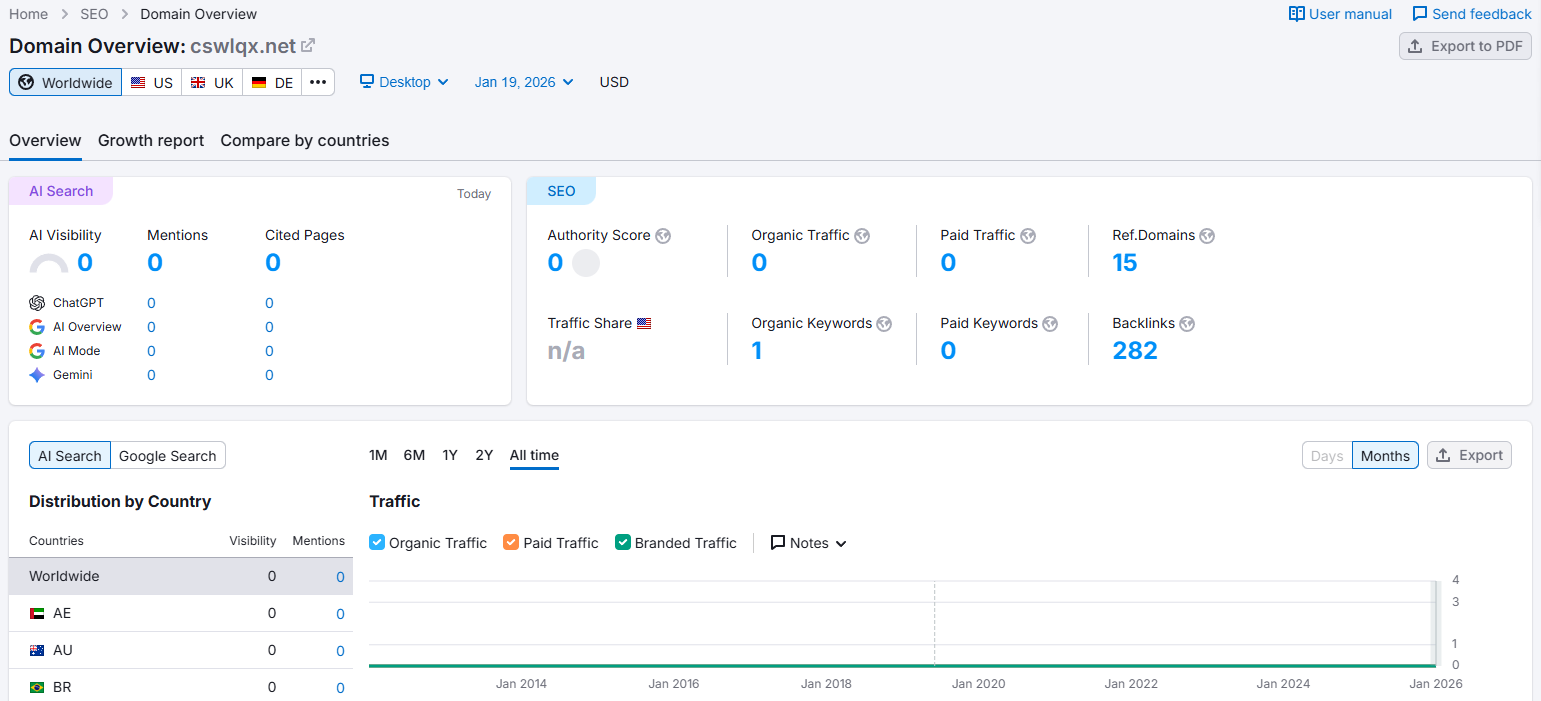Select Months granularity
The height and width of the screenshot is (701, 1541).
pyautogui.click(x=1385, y=456)
